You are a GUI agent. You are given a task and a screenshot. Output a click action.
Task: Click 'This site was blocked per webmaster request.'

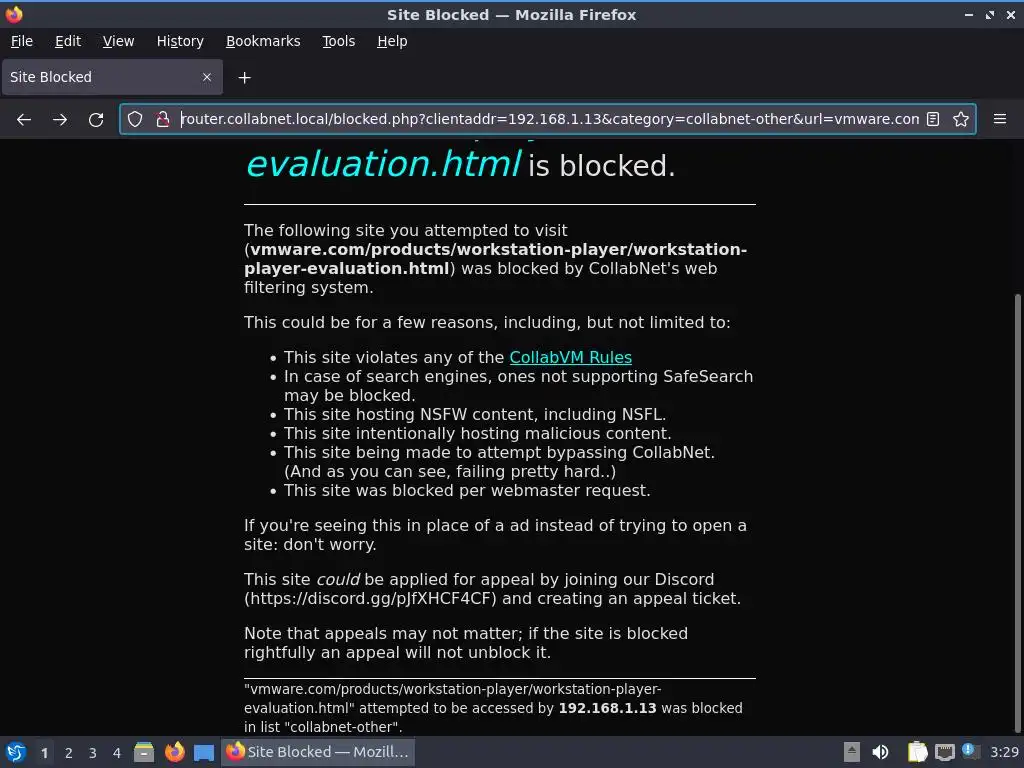coord(468,490)
